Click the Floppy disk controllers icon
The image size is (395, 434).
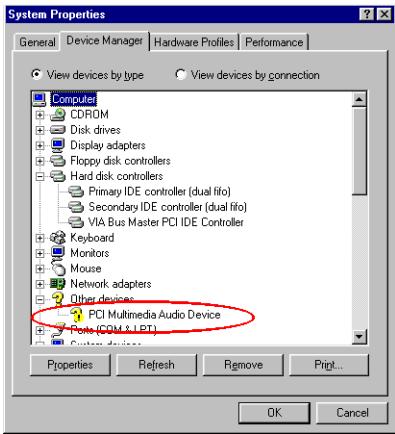(x=58, y=161)
